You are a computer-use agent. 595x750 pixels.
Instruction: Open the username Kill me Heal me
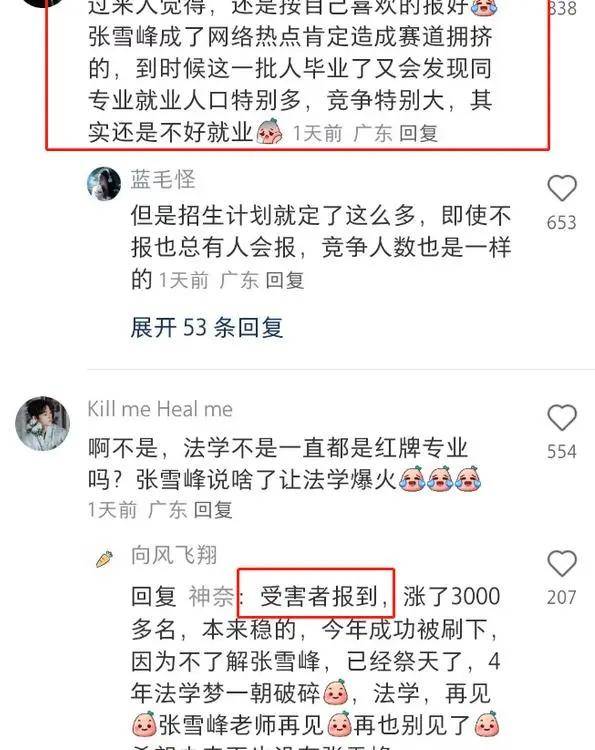160,409
